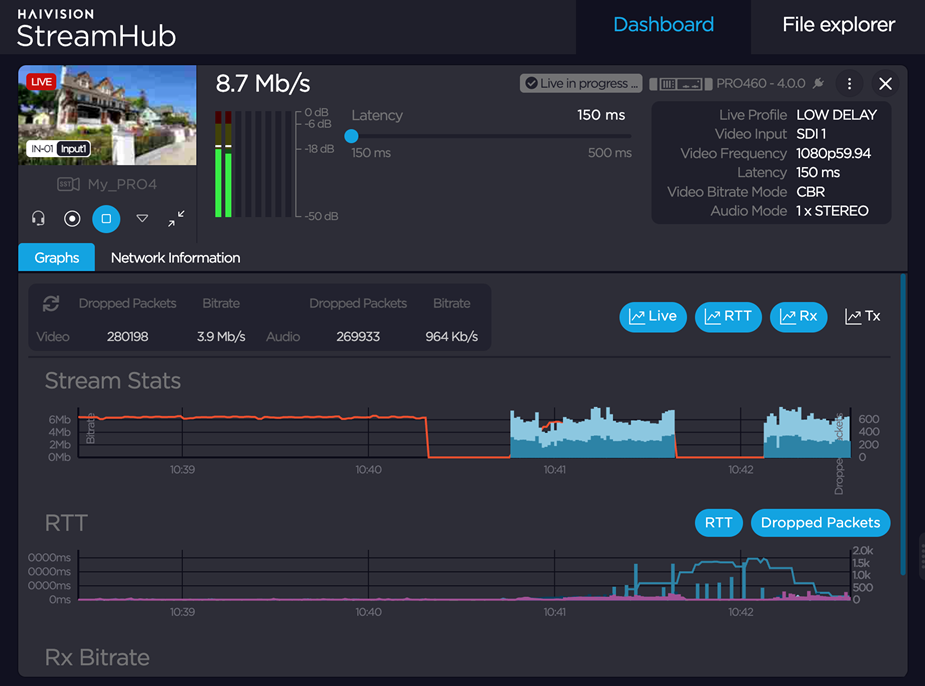This screenshot has width=925, height=686.
Task: Toggle the Rx graph display
Action: [x=798, y=317]
